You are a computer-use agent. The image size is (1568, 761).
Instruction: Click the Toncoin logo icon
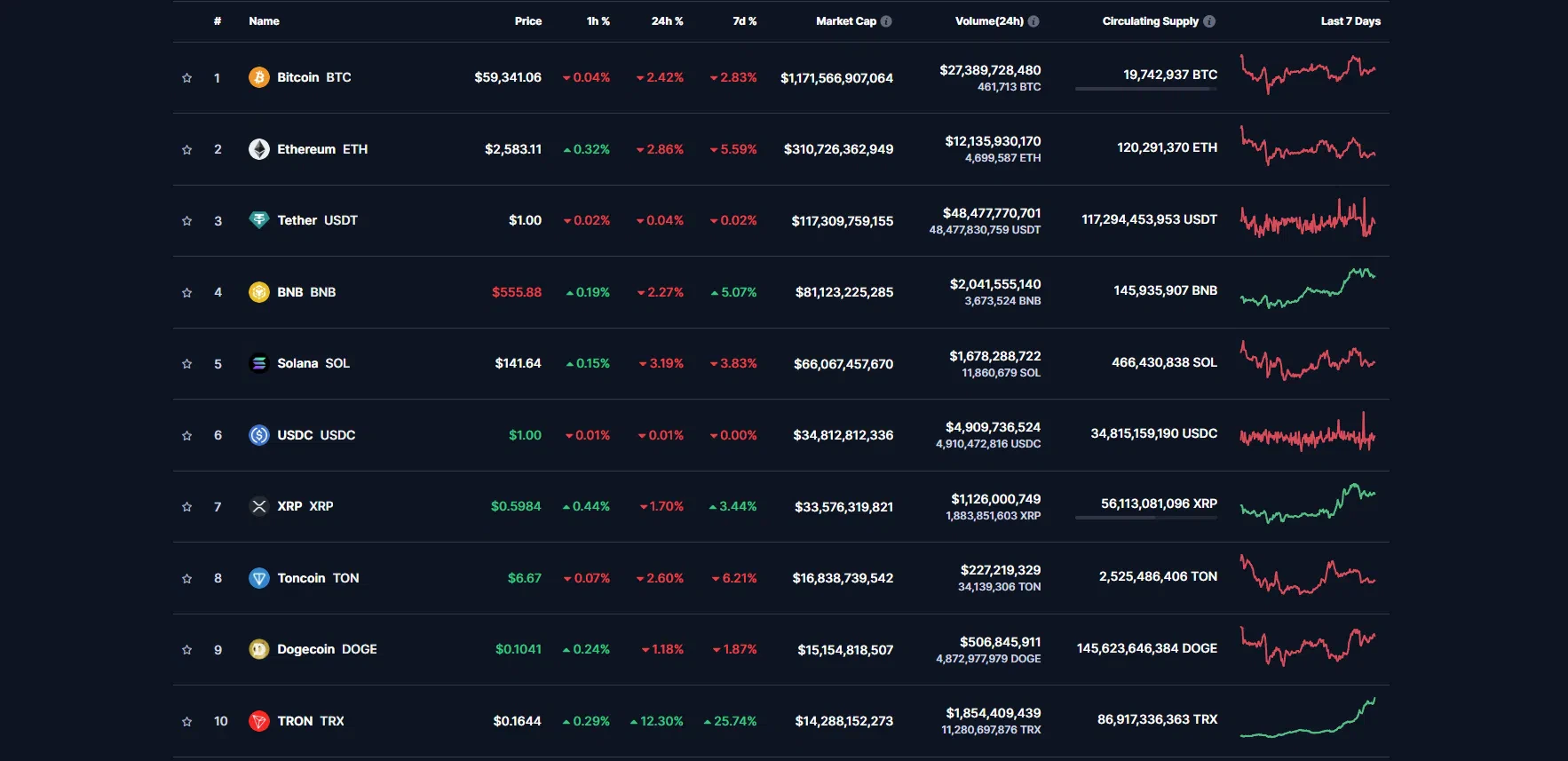click(258, 578)
